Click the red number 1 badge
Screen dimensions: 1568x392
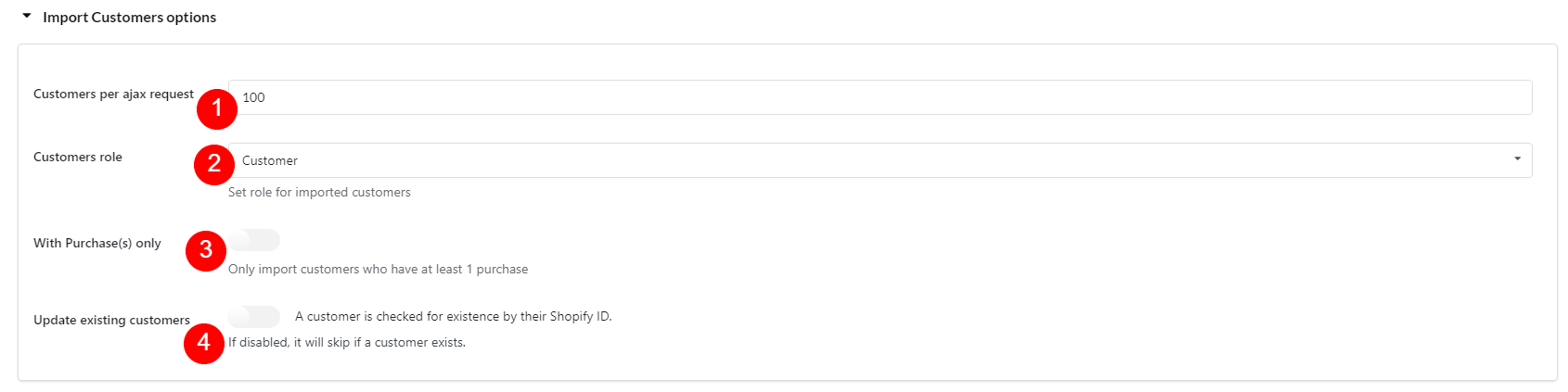pos(217,108)
